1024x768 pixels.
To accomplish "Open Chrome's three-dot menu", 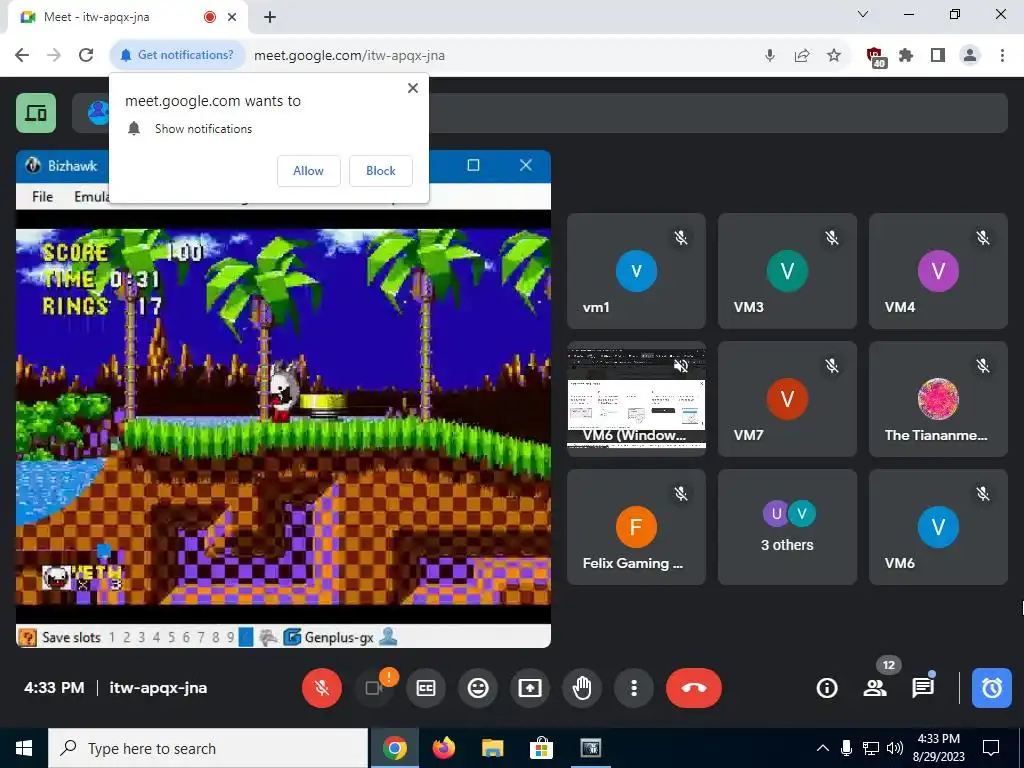I will coord(1002,56).
